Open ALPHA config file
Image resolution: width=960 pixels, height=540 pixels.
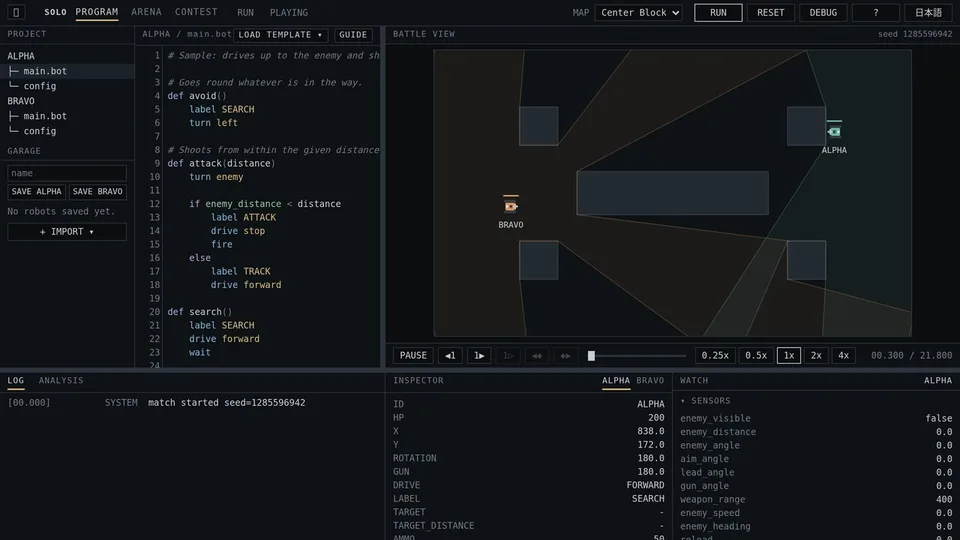pyautogui.click(x=67, y=86)
